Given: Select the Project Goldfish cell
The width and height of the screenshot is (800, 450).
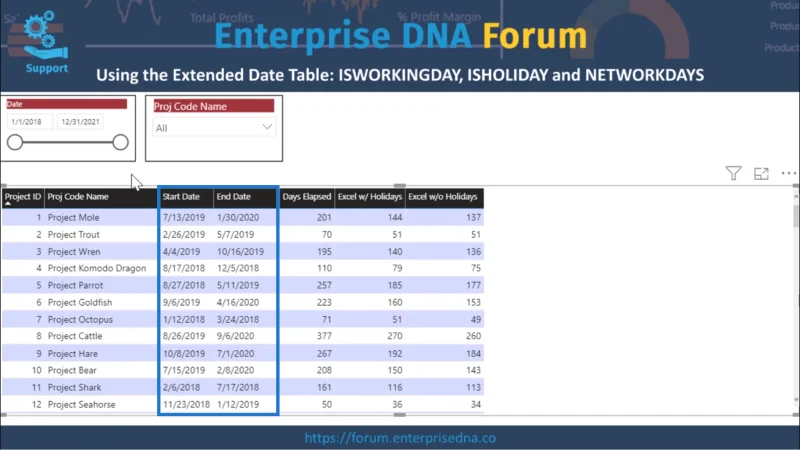Looking at the screenshot, I should click(x=80, y=303).
